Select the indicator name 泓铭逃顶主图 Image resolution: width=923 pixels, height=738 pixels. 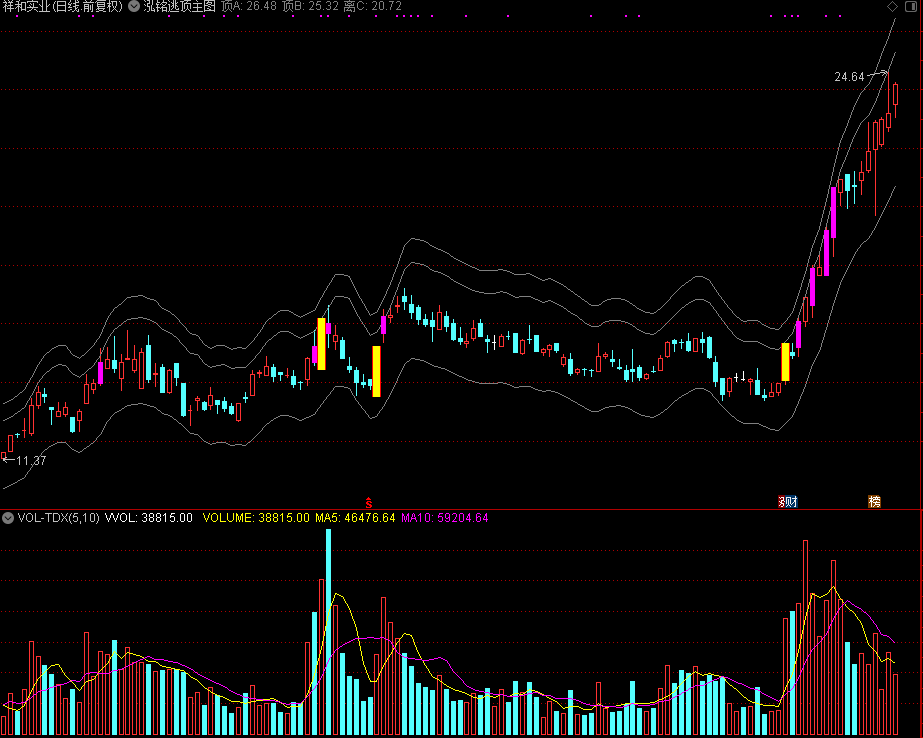(180, 6)
